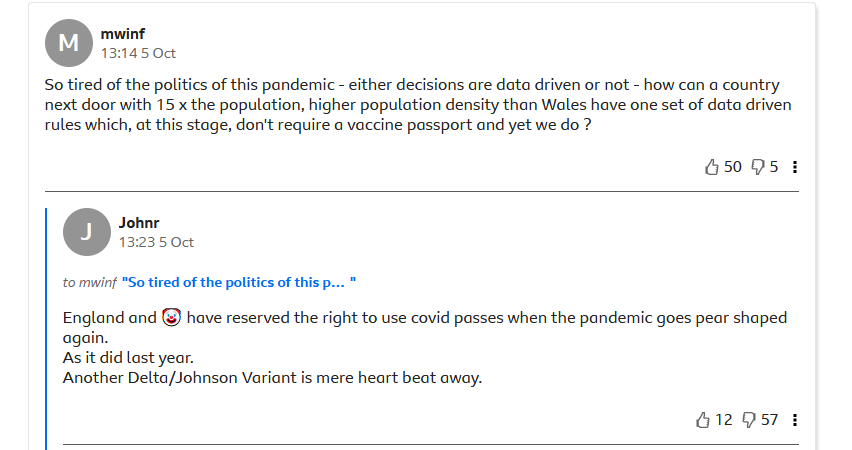Viewport: 852px width, 450px height.
Task: Open the Johnr username profile
Action: tap(139, 223)
